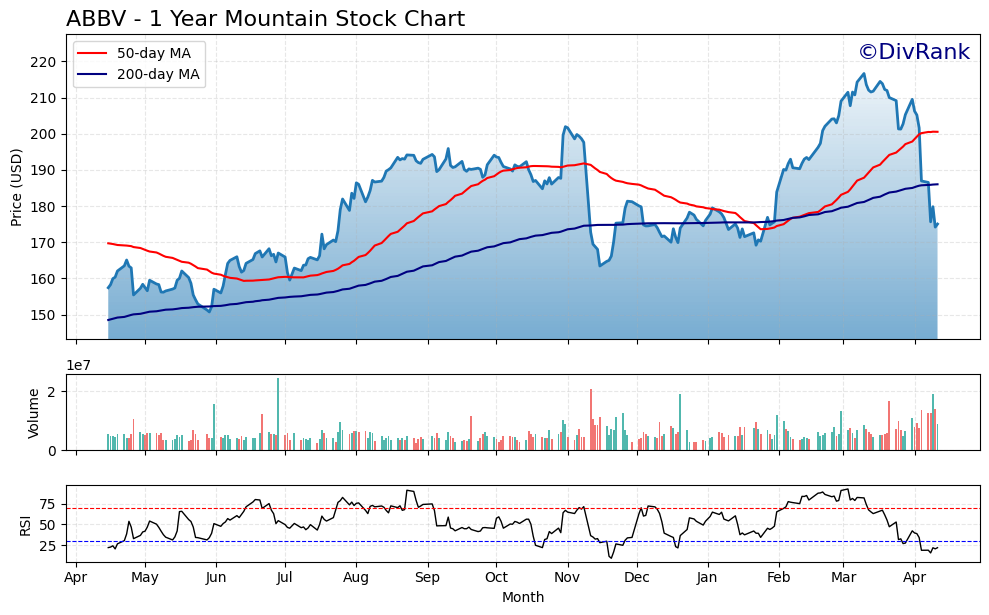Click the "May" month label
The width and height of the screenshot is (989, 615).
pos(145,578)
